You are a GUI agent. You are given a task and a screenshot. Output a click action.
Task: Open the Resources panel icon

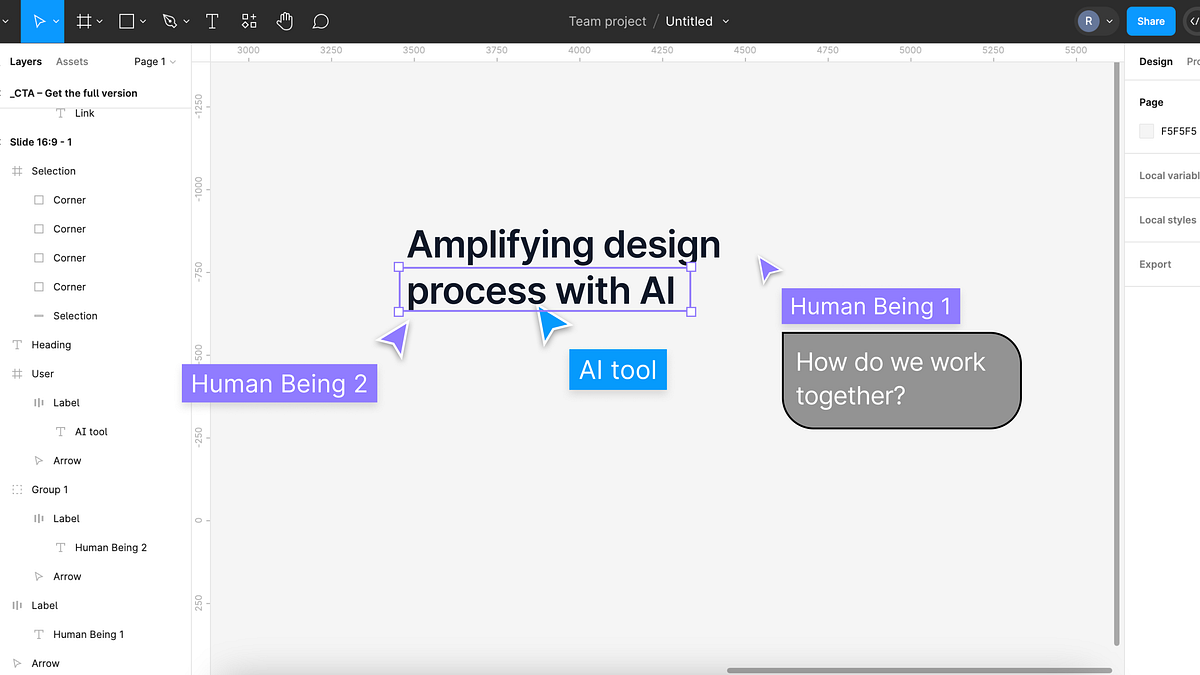click(x=248, y=20)
